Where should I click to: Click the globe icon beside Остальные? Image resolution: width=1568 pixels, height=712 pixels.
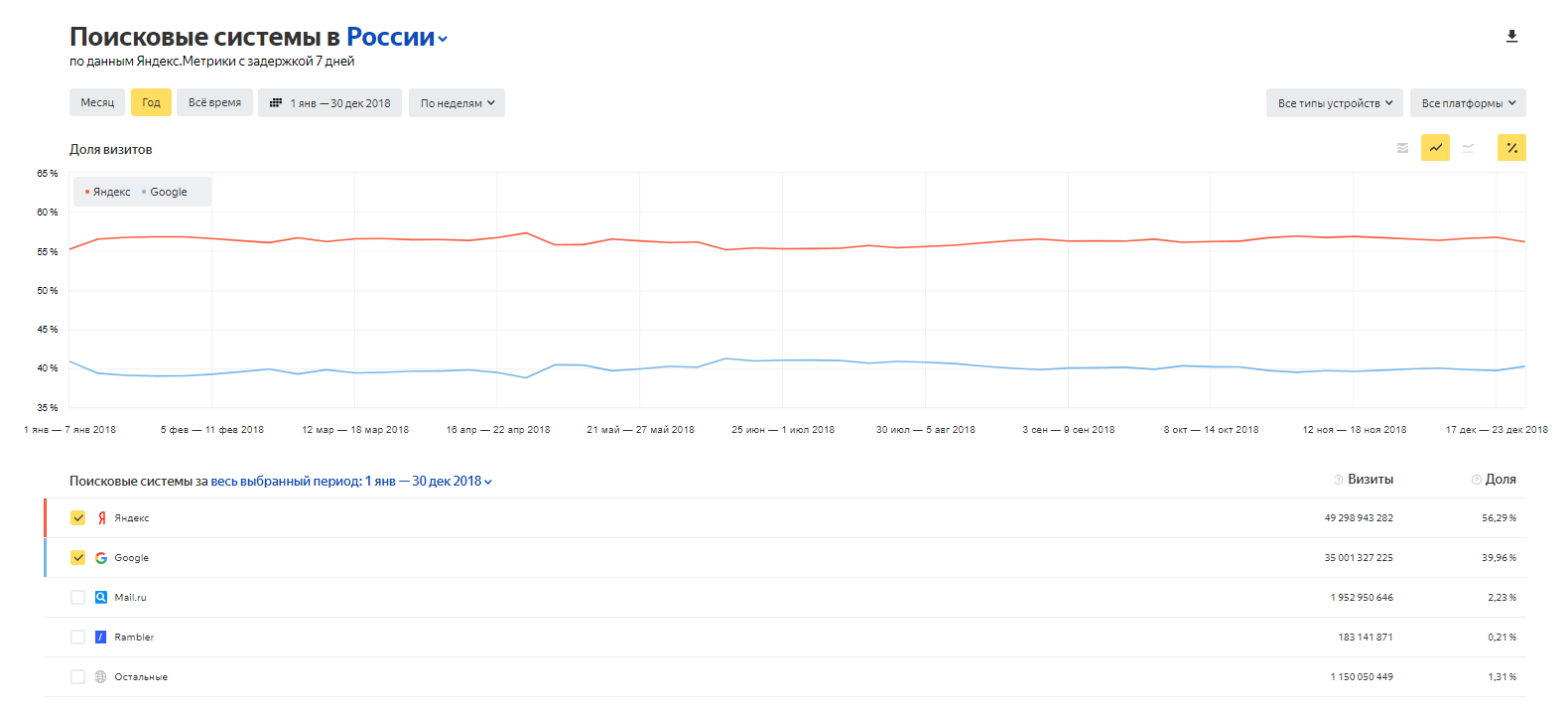point(101,677)
